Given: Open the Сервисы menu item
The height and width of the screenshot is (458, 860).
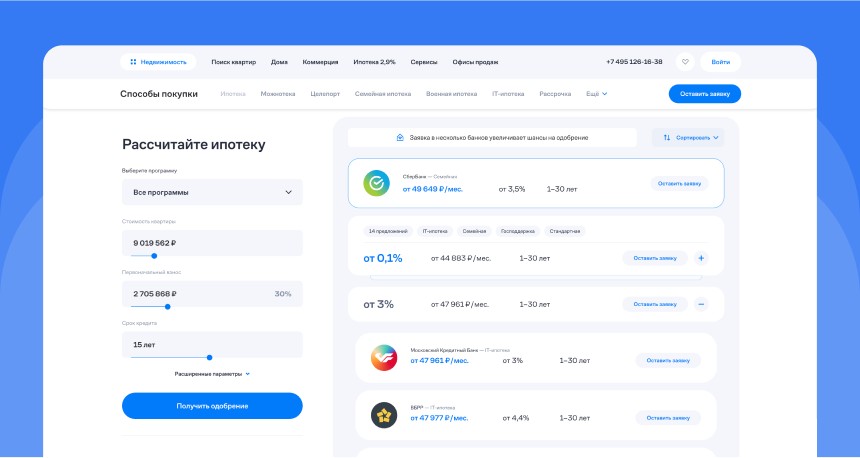Looking at the screenshot, I should [x=424, y=62].
